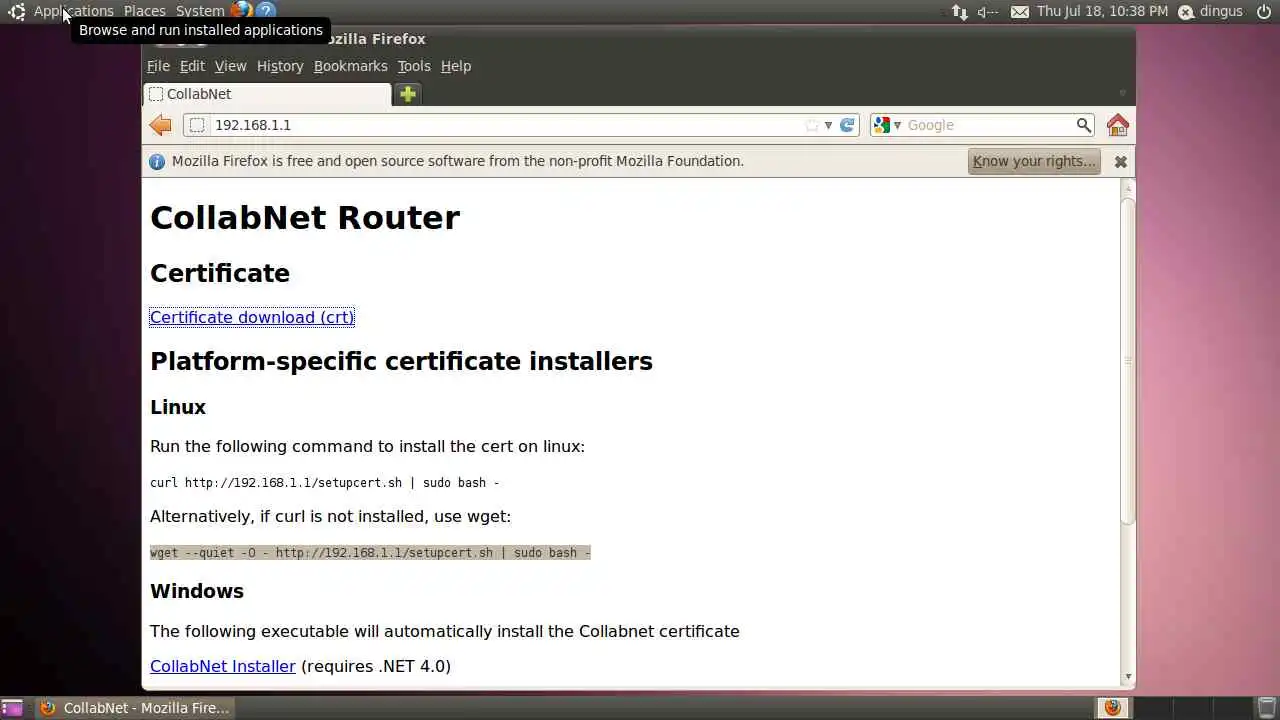Run search with the magnifier icon
Image resolution: width=1280 pixels, height=720 pixels.
pos(1083,125)
